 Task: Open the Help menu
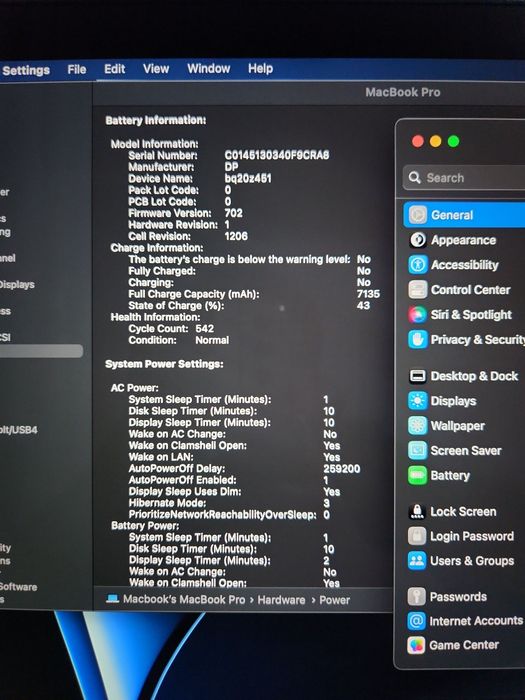[x=260, y=69]
